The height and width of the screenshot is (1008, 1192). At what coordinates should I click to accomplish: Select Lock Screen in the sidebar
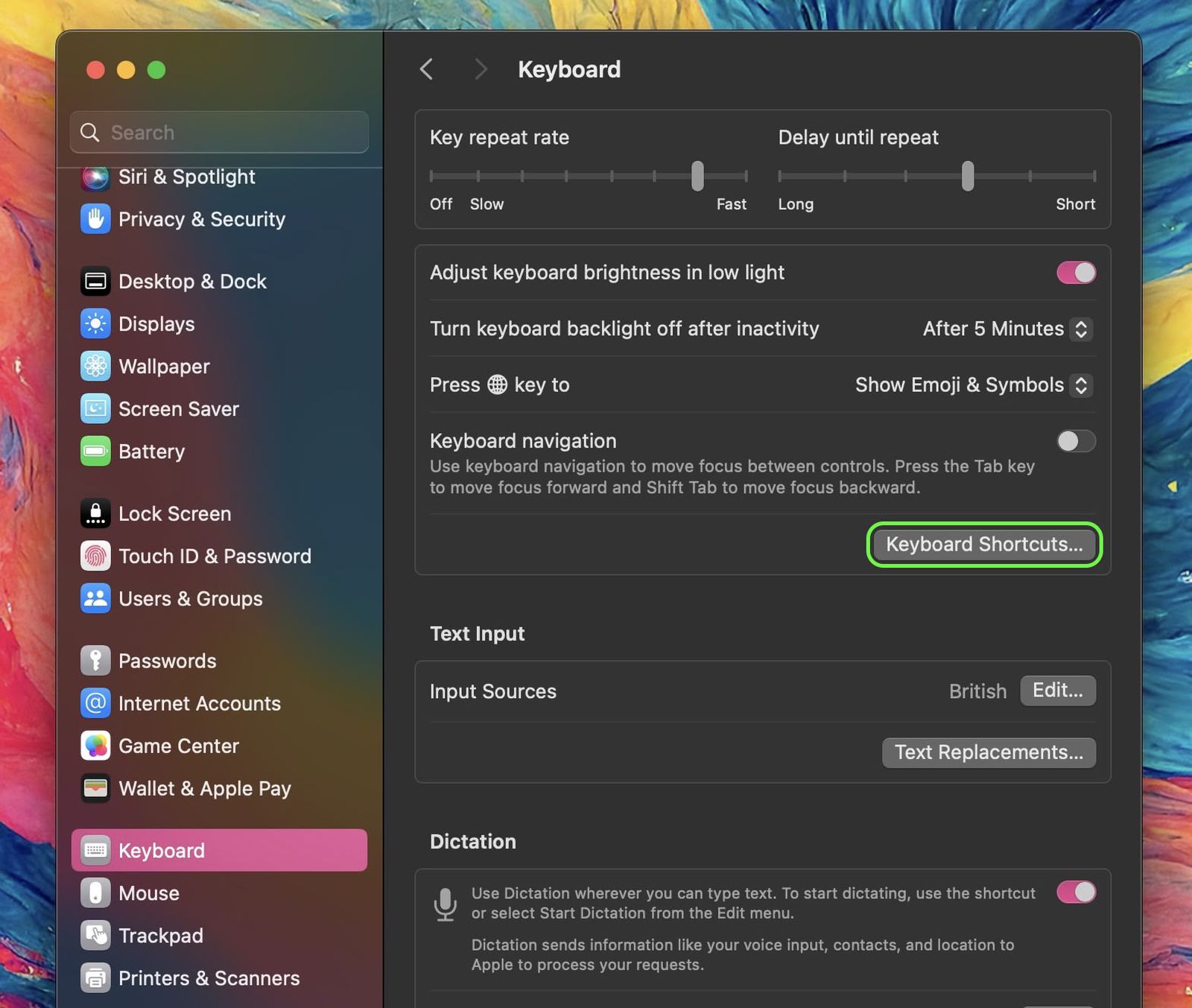[x=174, y=514]
